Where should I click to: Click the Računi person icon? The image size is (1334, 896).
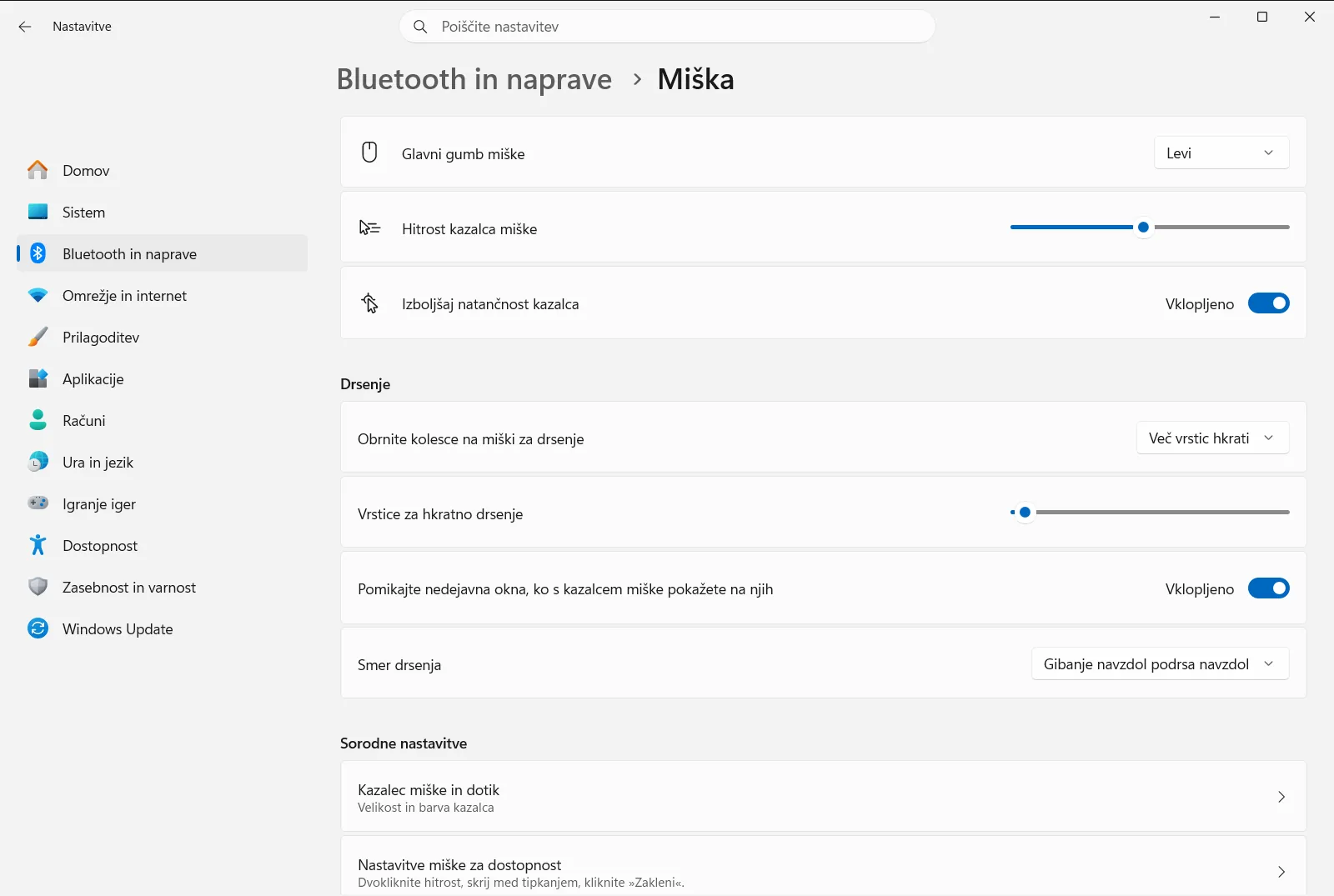(x=38, y=420)
